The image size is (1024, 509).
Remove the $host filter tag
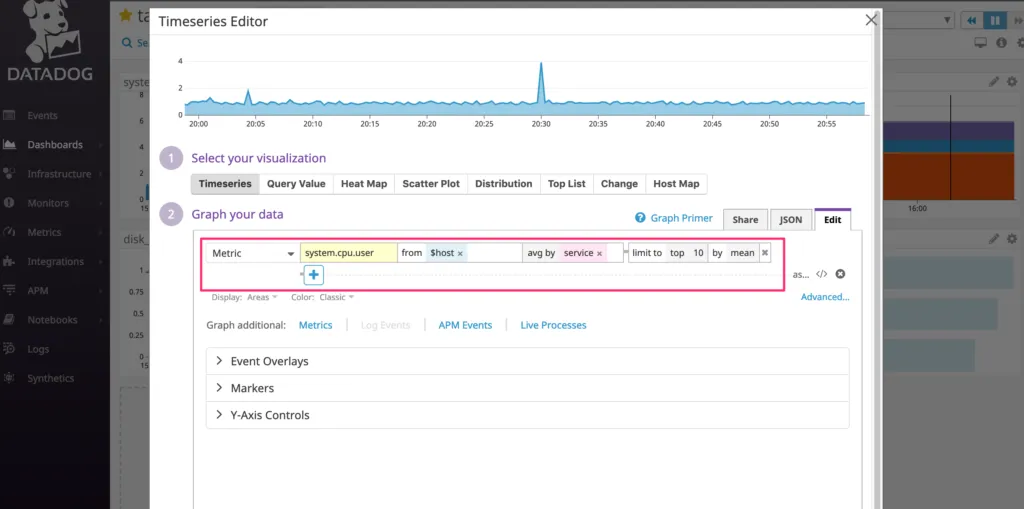coord(460,254)
